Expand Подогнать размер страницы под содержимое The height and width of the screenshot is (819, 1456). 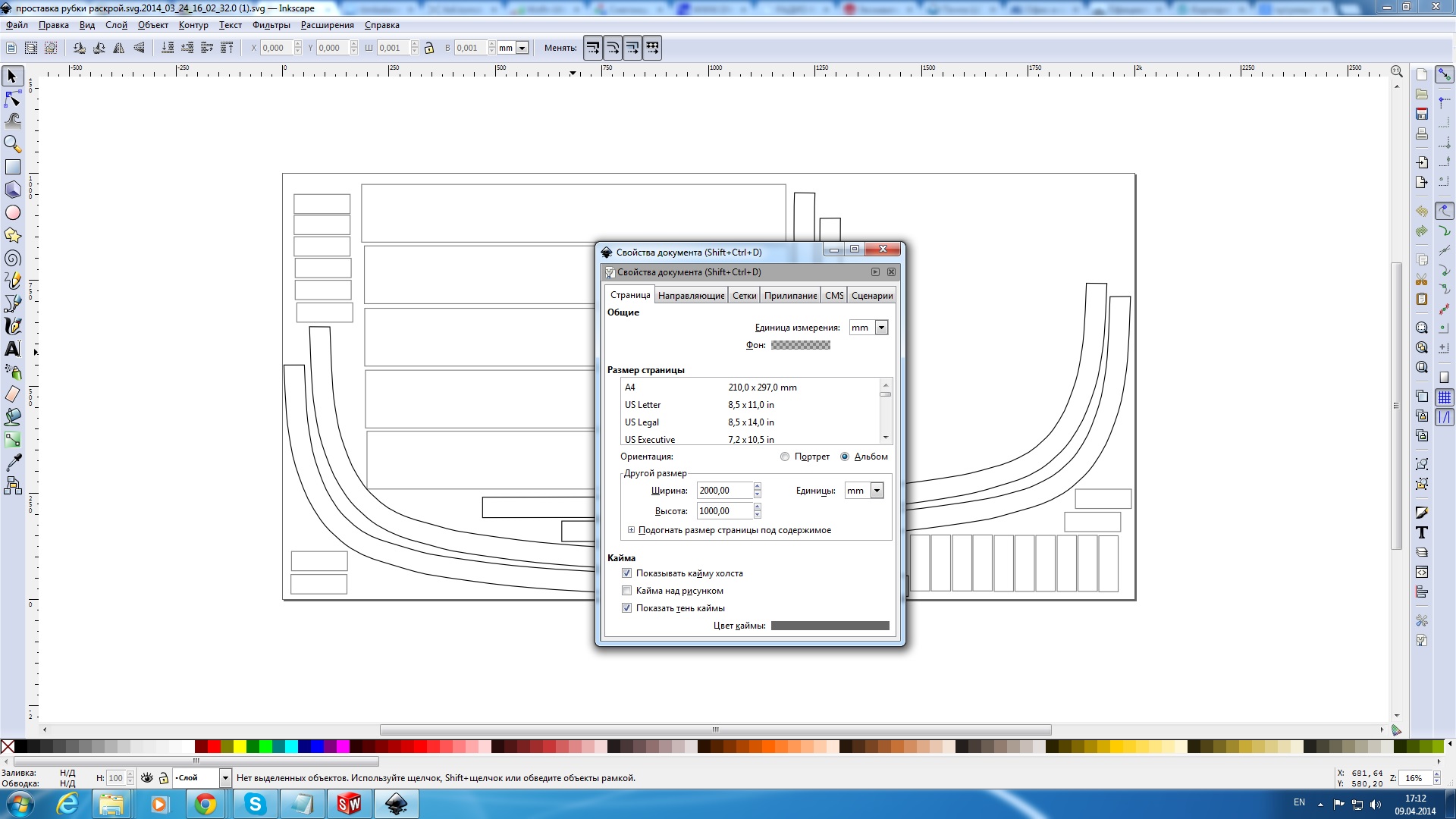(x=631, y=530)
